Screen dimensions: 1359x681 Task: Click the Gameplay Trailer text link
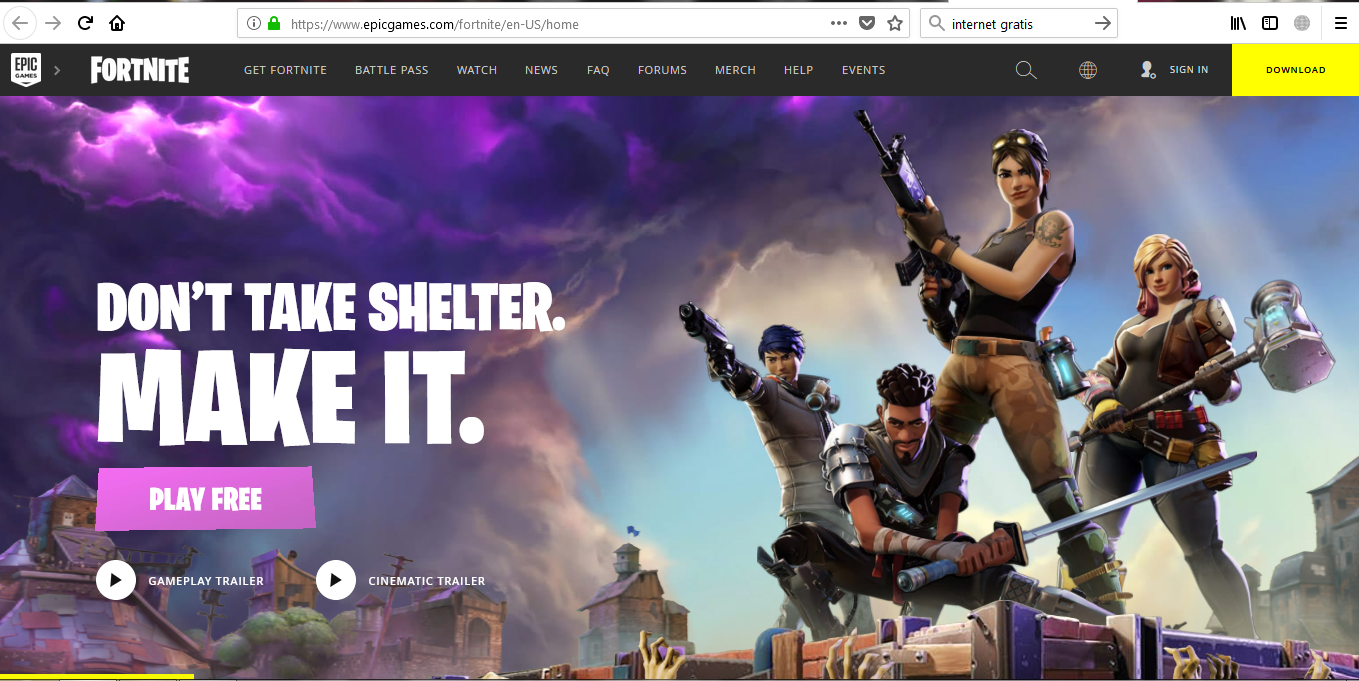[206, 581]
